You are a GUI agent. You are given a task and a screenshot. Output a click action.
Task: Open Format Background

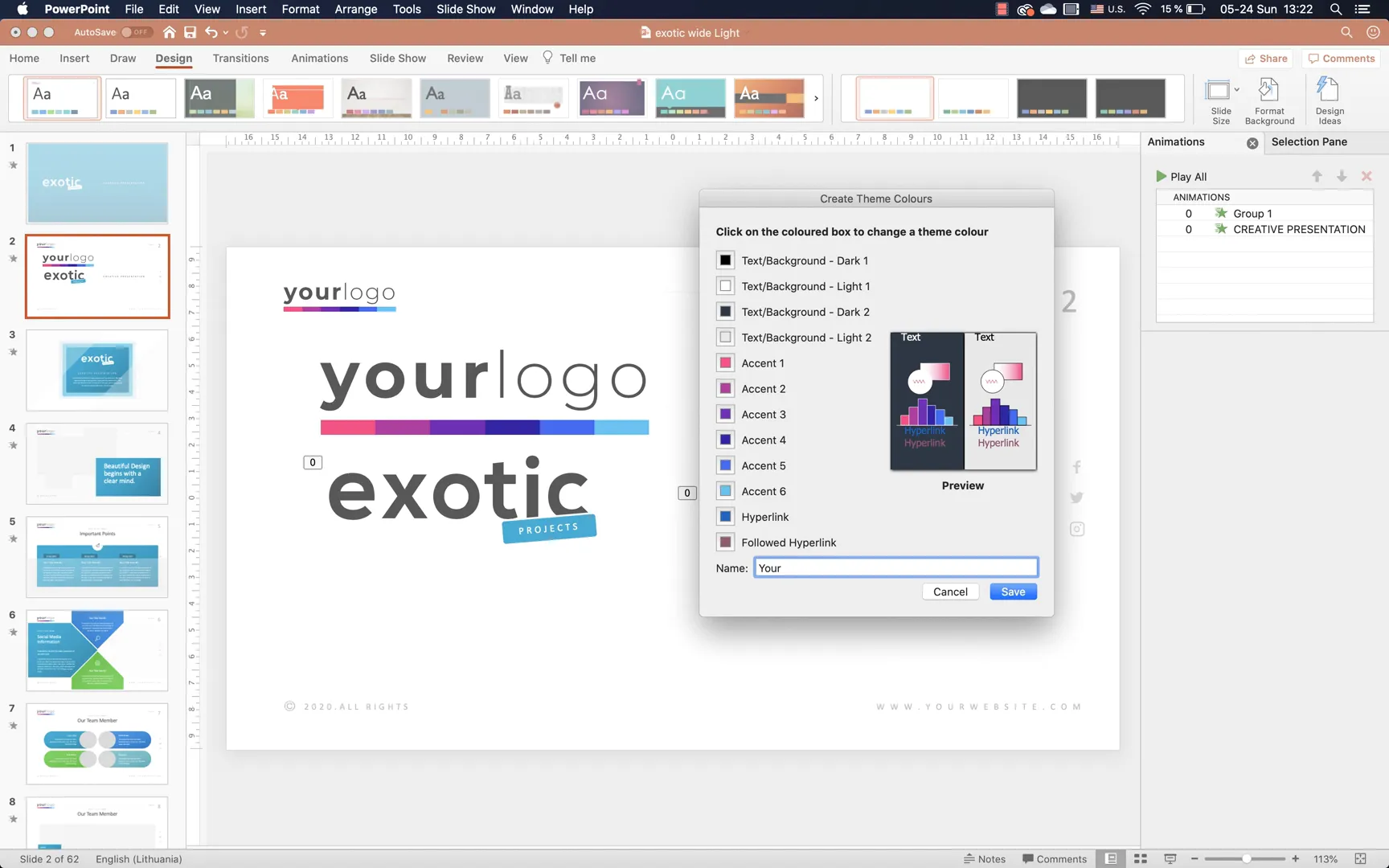(1269, 98)
